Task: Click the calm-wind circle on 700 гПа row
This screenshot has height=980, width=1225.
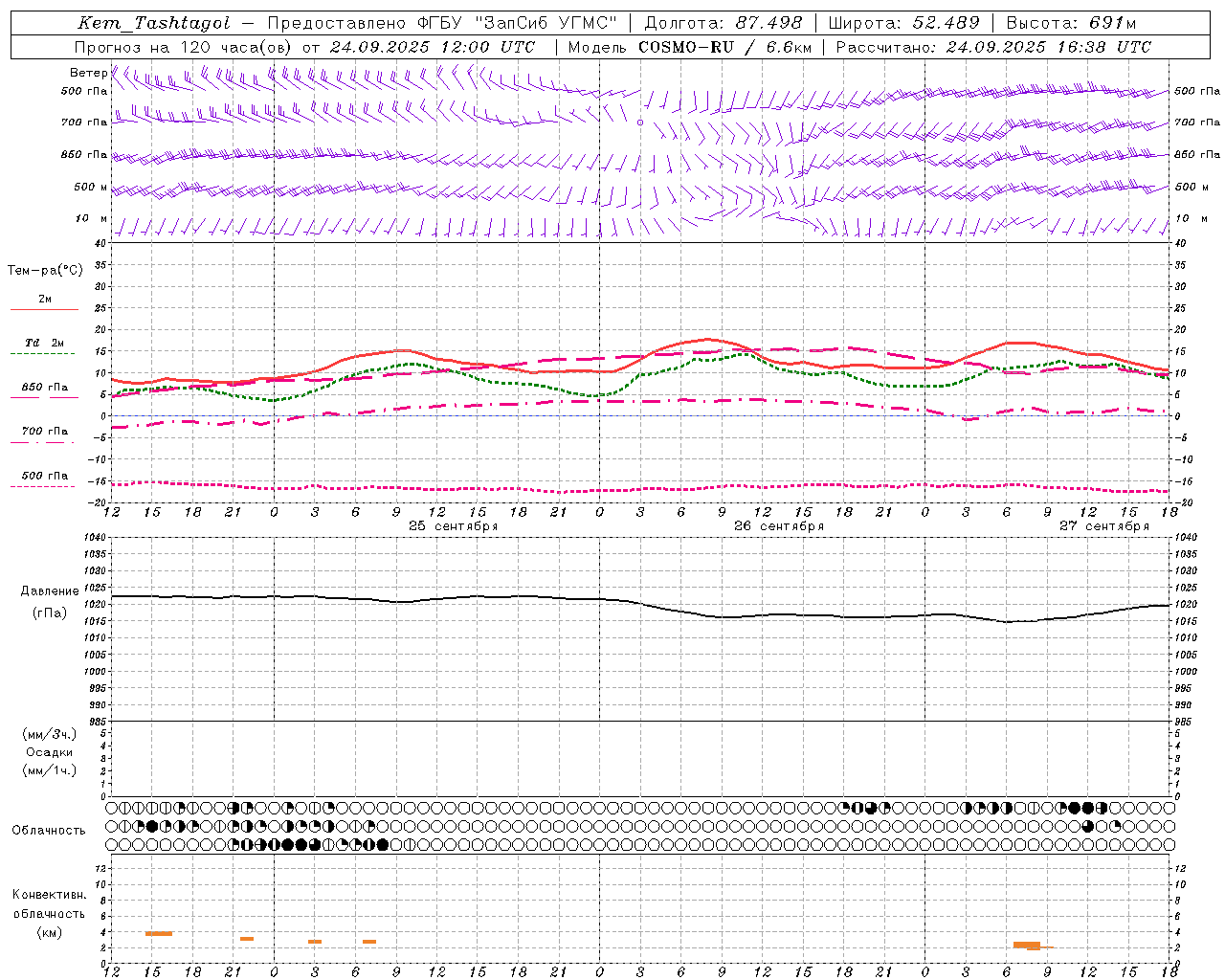Action: 640,122
